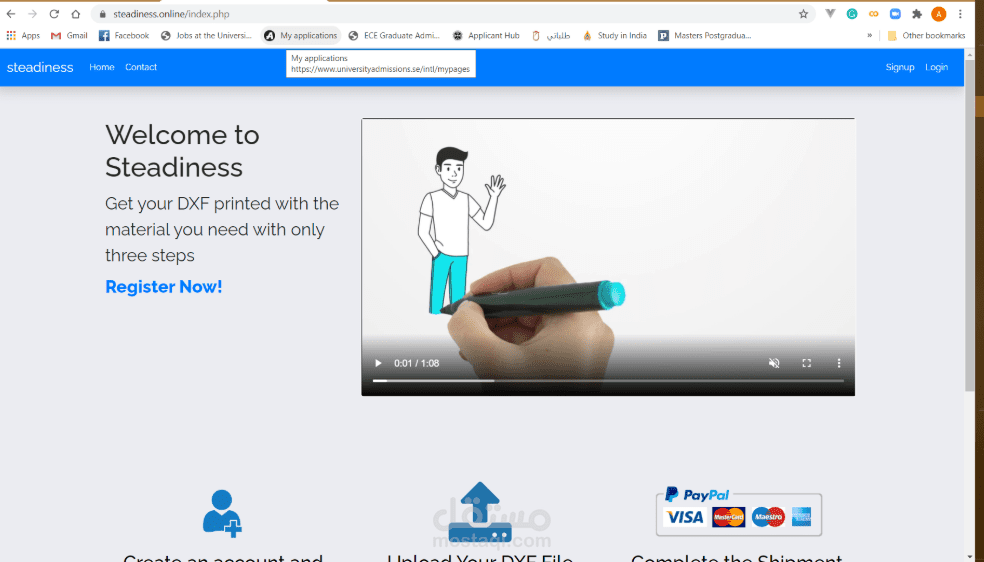Unmute the video with the speaker icon
This screenshot has height=562, width=984.
tap(774, 363)
